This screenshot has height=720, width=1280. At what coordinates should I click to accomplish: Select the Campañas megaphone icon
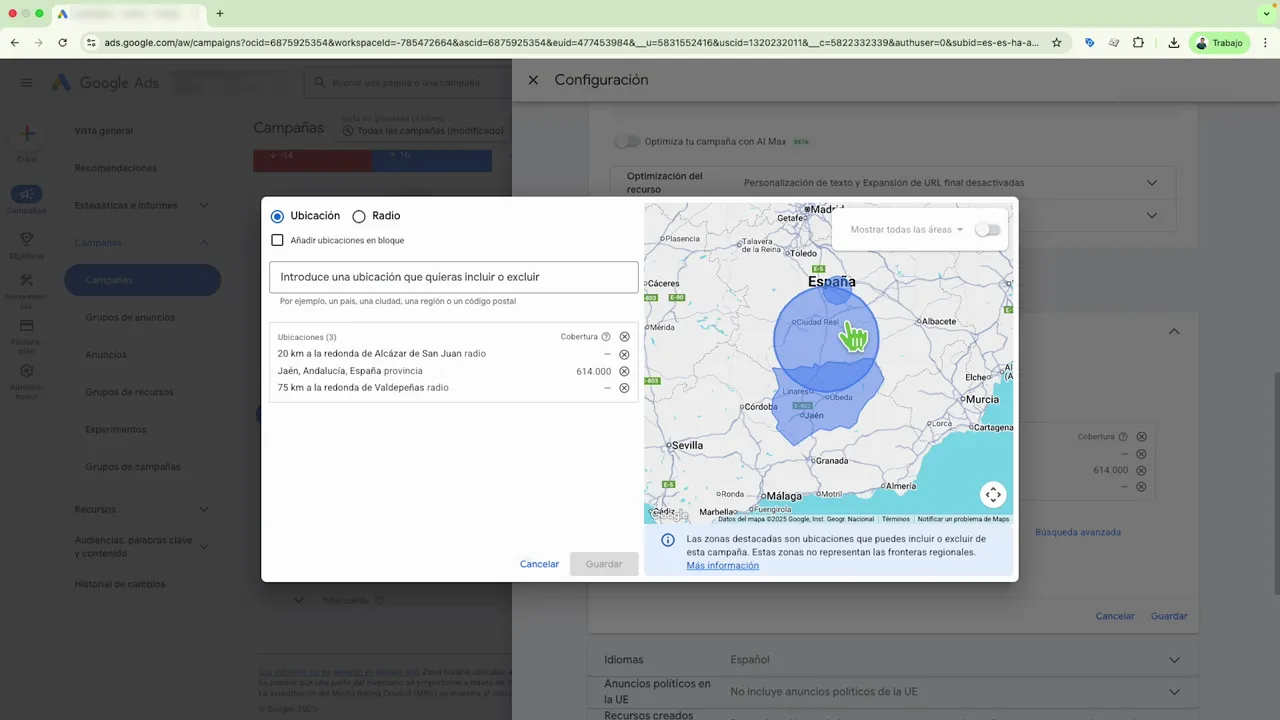(x=27, y=195)
